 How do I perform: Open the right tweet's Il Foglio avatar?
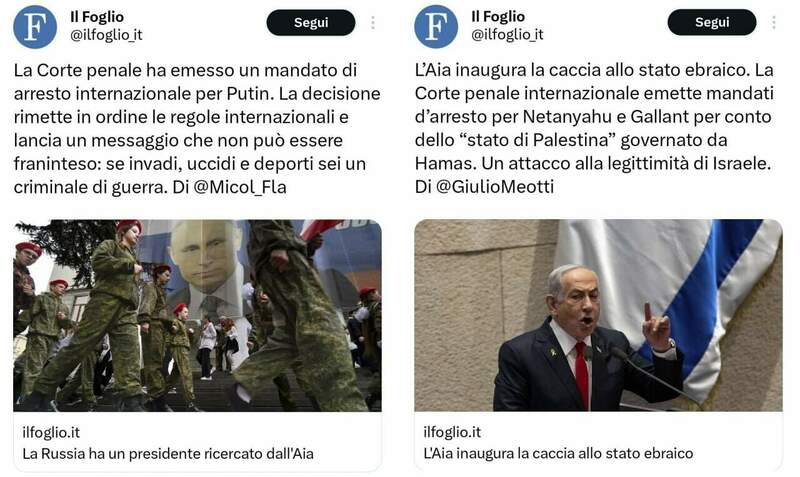click(x=436, y=27)
